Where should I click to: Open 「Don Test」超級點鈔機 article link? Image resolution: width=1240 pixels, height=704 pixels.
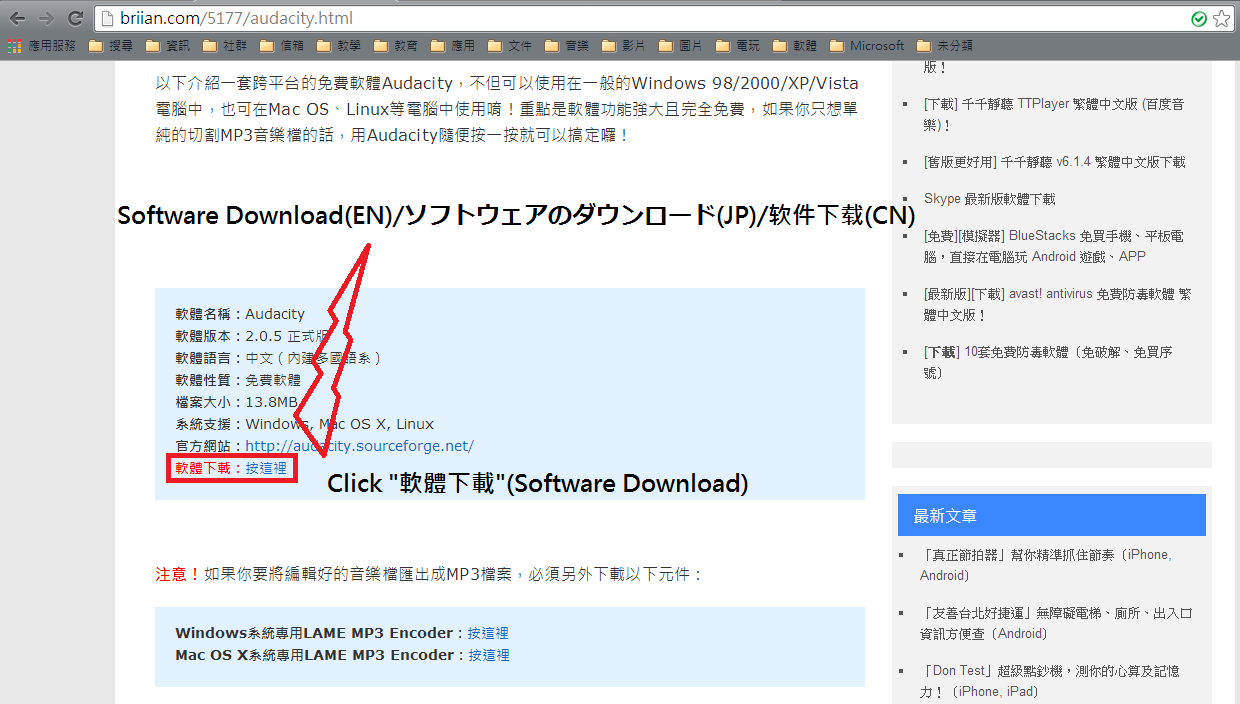pyautogui.click(x=1049, y=680)
